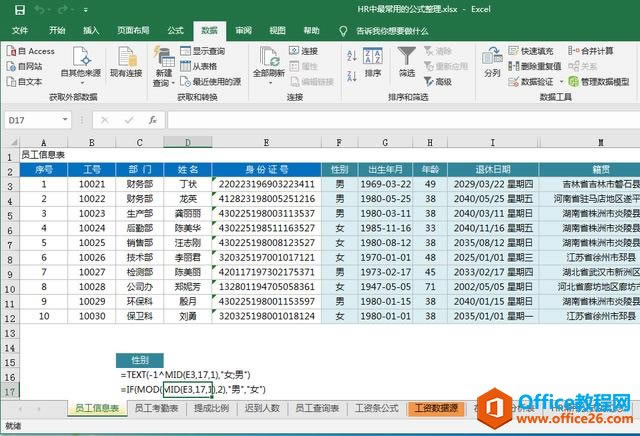Click the =TEXT(-1^MID formula cell
This screenshot has width=640, height=436.
(185, 375)
